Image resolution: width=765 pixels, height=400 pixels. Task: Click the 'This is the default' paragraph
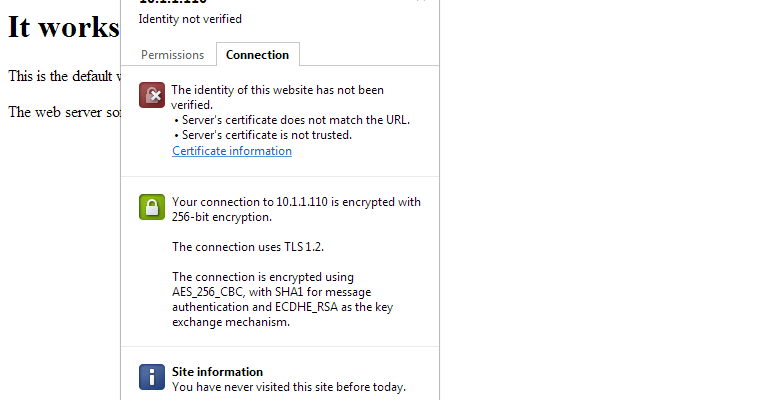point(64,77)
